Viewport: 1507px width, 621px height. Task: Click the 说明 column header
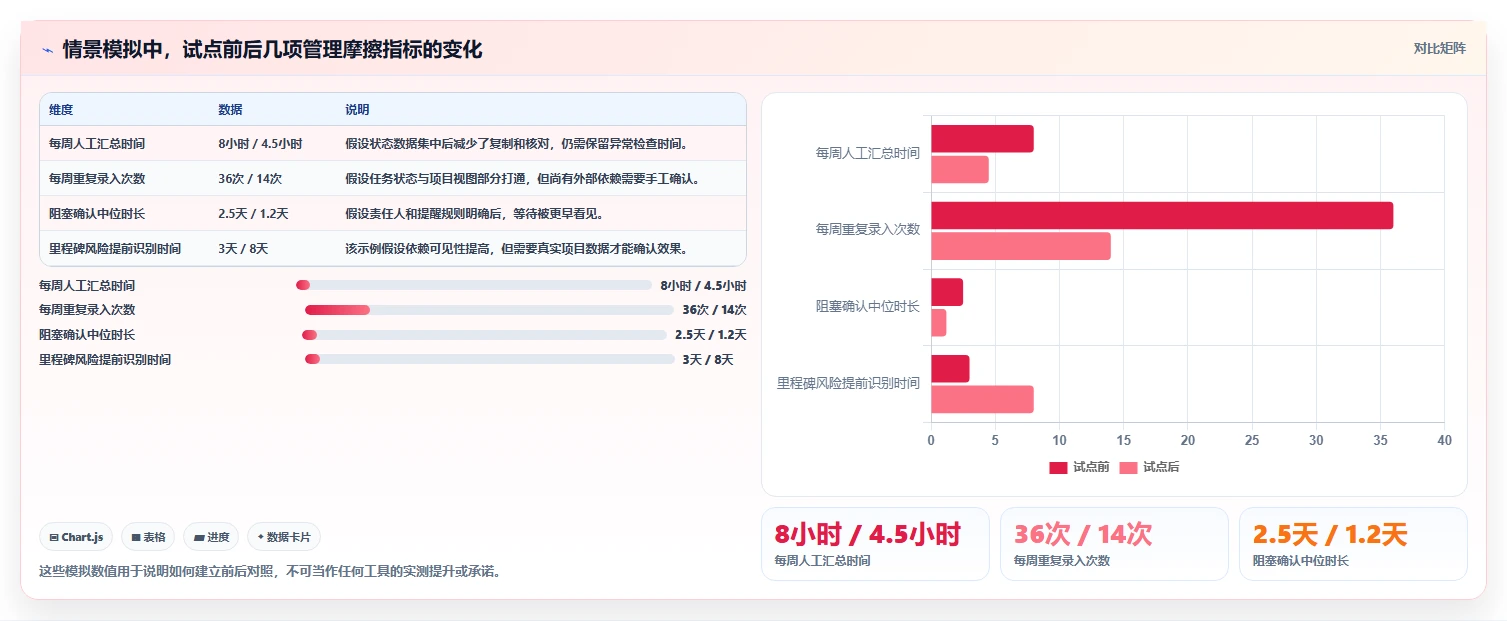[x=357, y=110]
